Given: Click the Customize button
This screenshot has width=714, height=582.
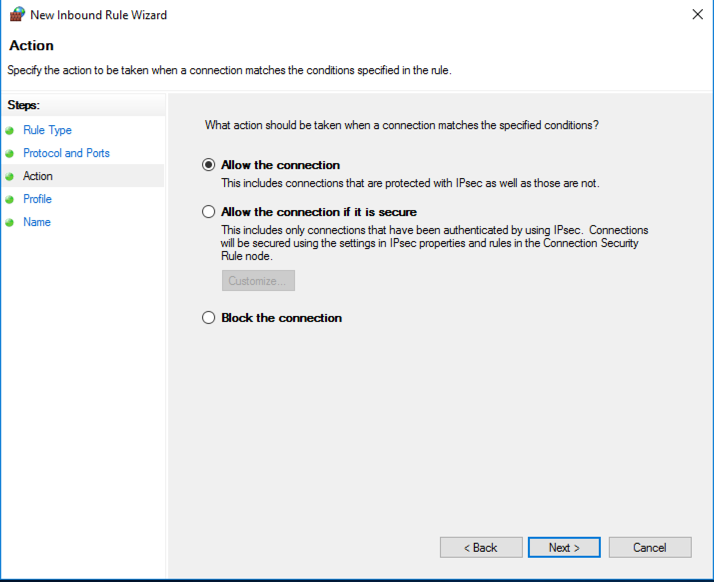Looking at the screenshot, I should pos(258,281).
